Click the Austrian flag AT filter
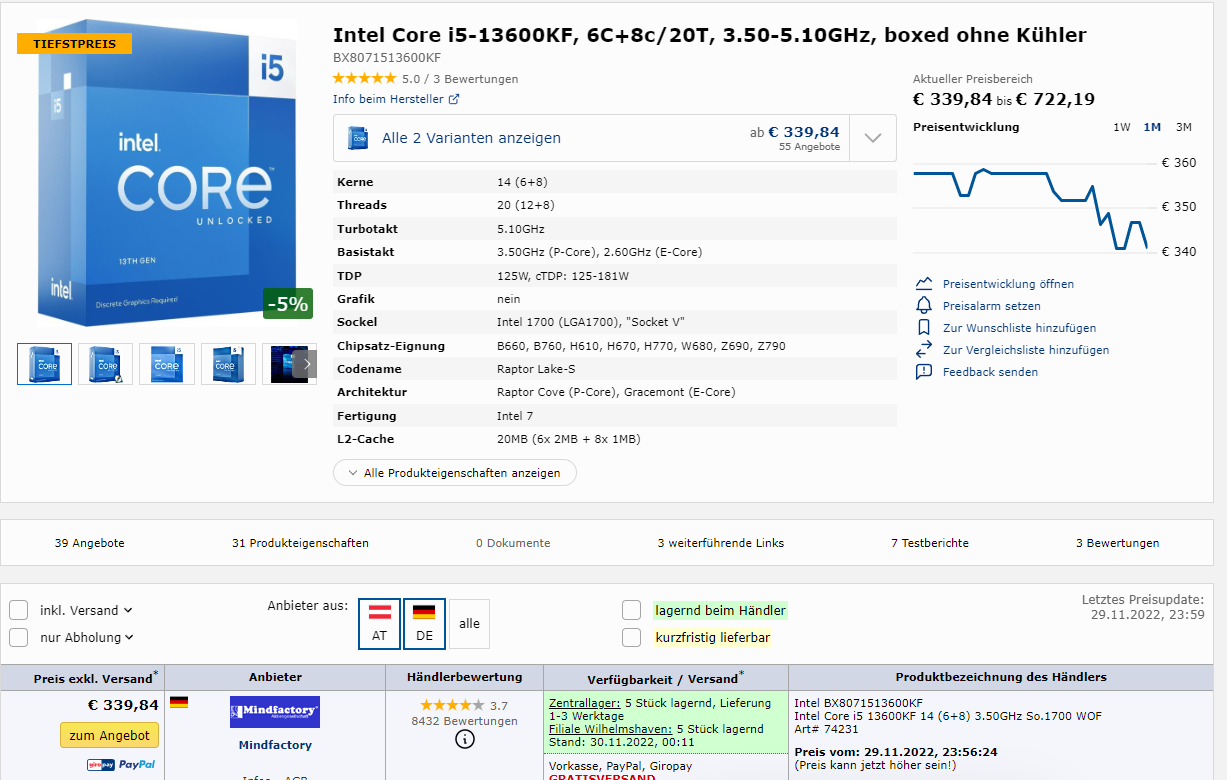The image size is (1227, 780). point(380,624)
